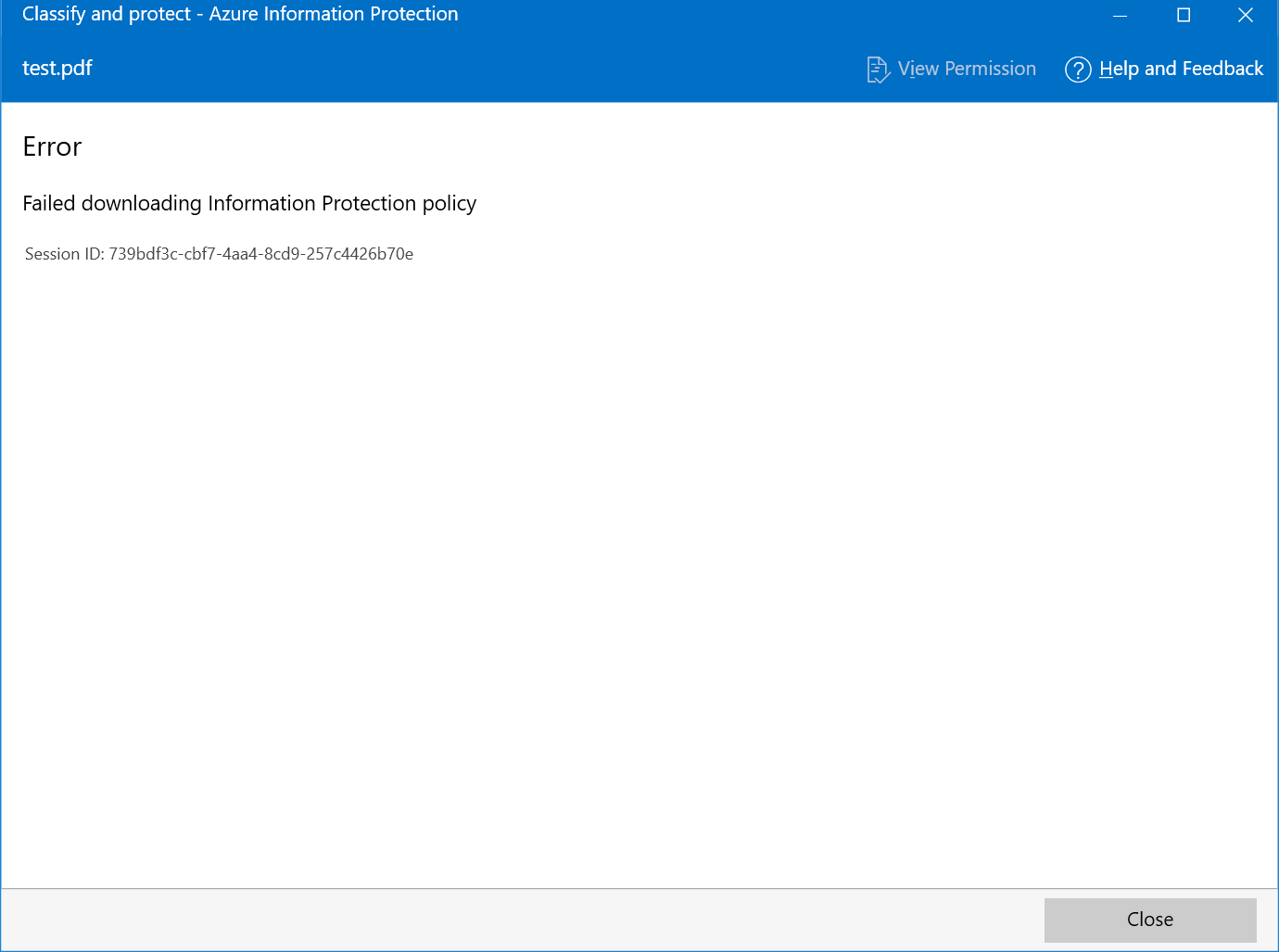
Task: Maximize the Classify and protect window
Action: coord(1184,15)
